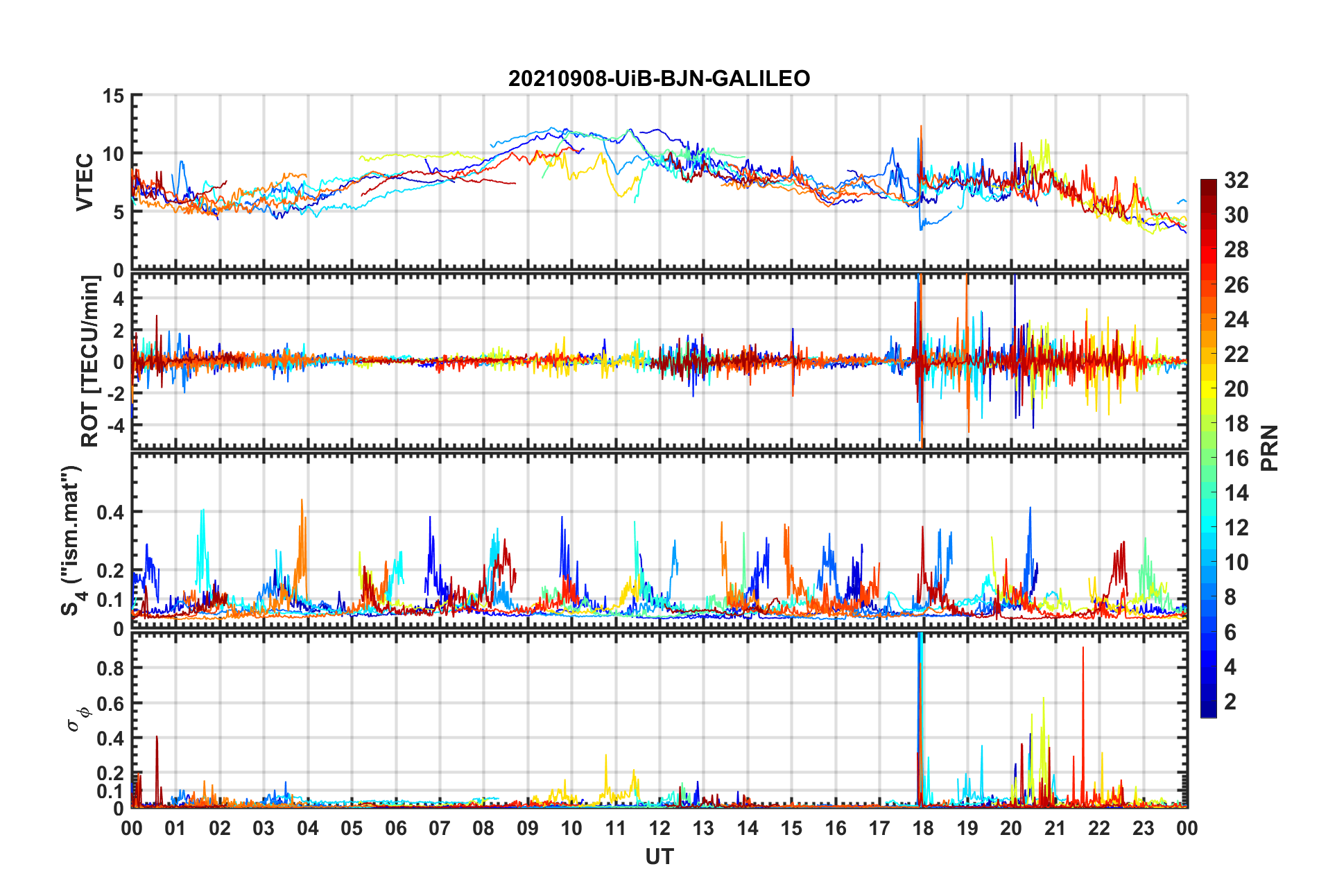Click the UT x-axis label

(659, 857)
